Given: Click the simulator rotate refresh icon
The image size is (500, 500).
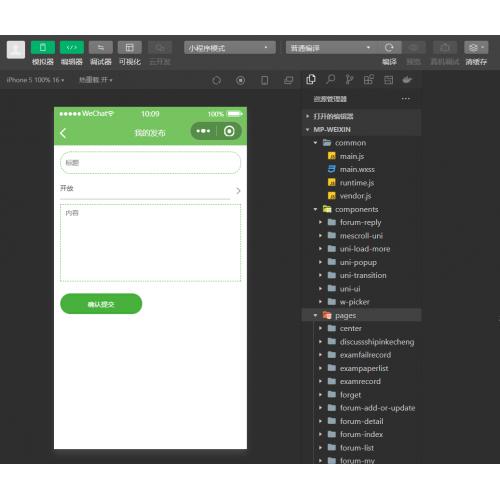Looking at the screenshot, I should pos(217,80).
